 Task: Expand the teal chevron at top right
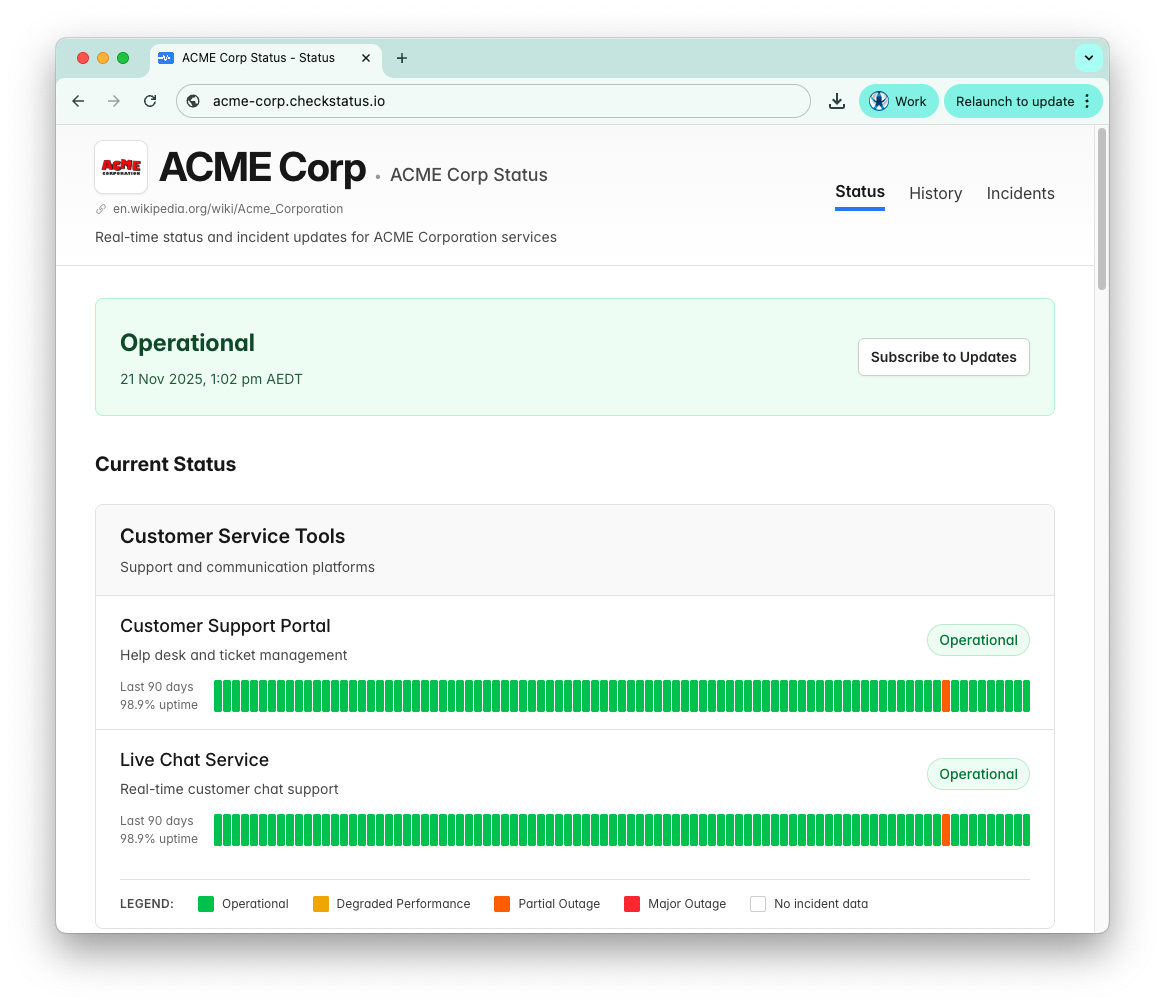(1089, 58)
